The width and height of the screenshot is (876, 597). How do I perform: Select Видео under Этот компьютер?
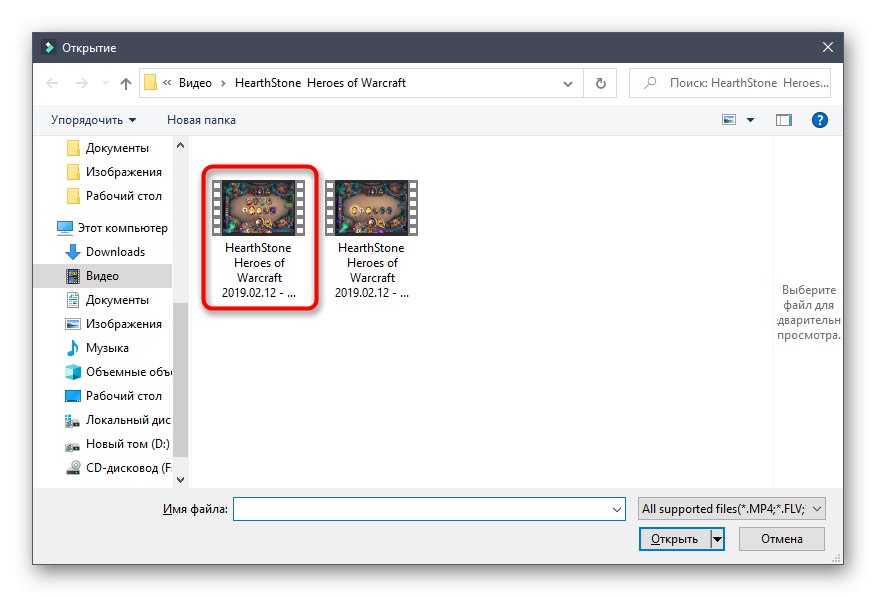103,276
